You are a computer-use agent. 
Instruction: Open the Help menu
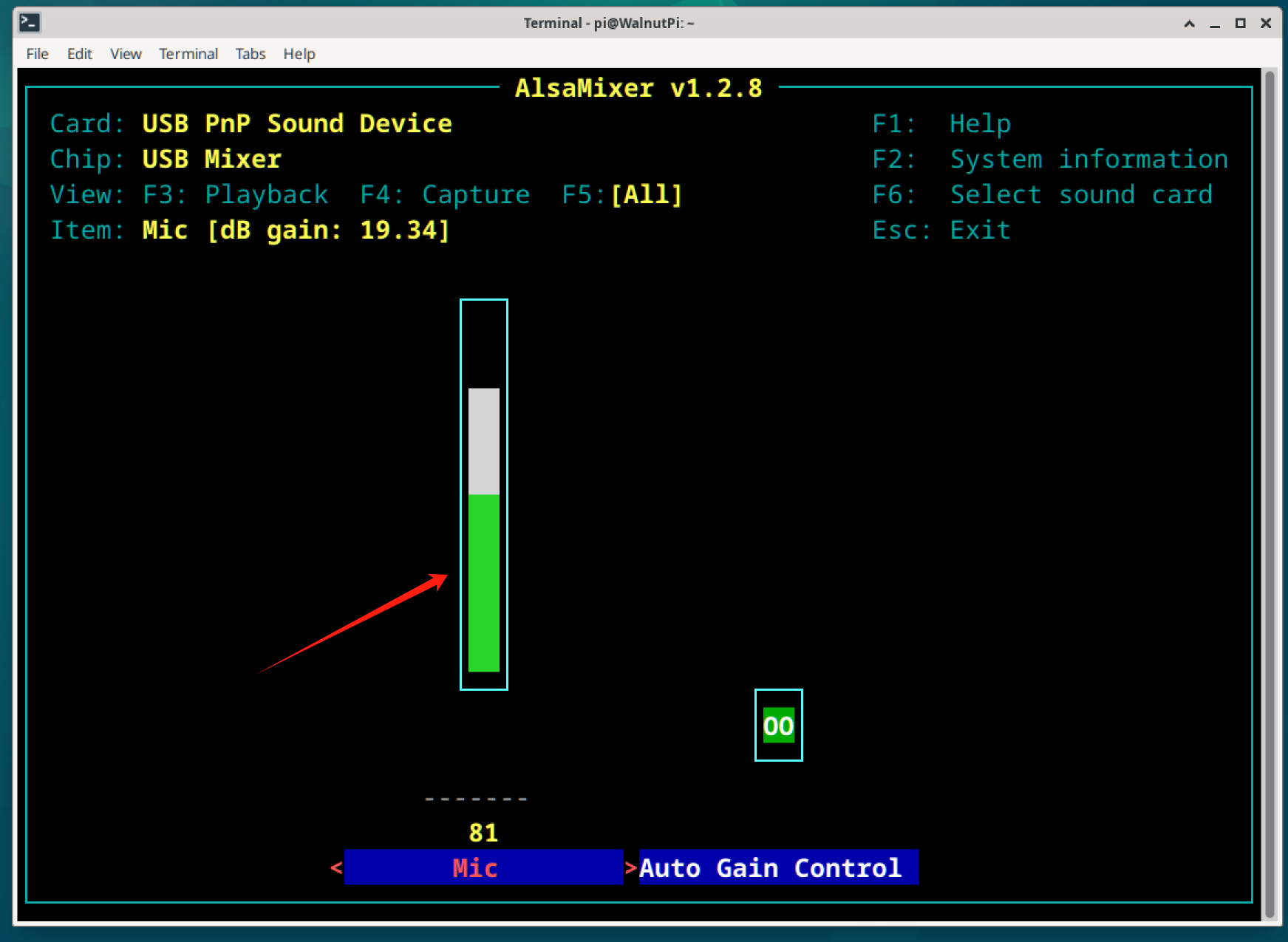click(299, 54)
